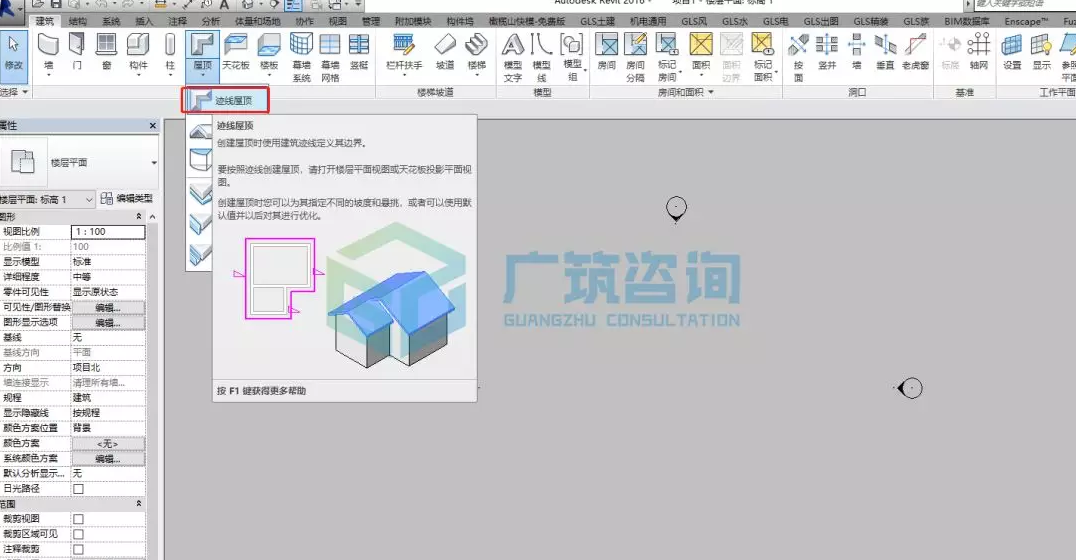Open the dropdown arrow under 楼梯
This screenshot has width=1076, height=560.
pyautogui.click(x=476, y=75)
